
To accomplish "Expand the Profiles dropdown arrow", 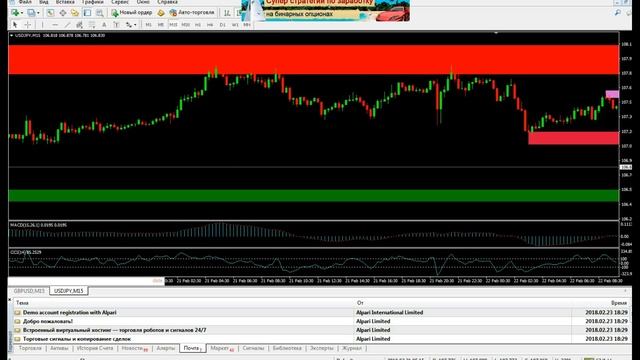I will (38, 13).
